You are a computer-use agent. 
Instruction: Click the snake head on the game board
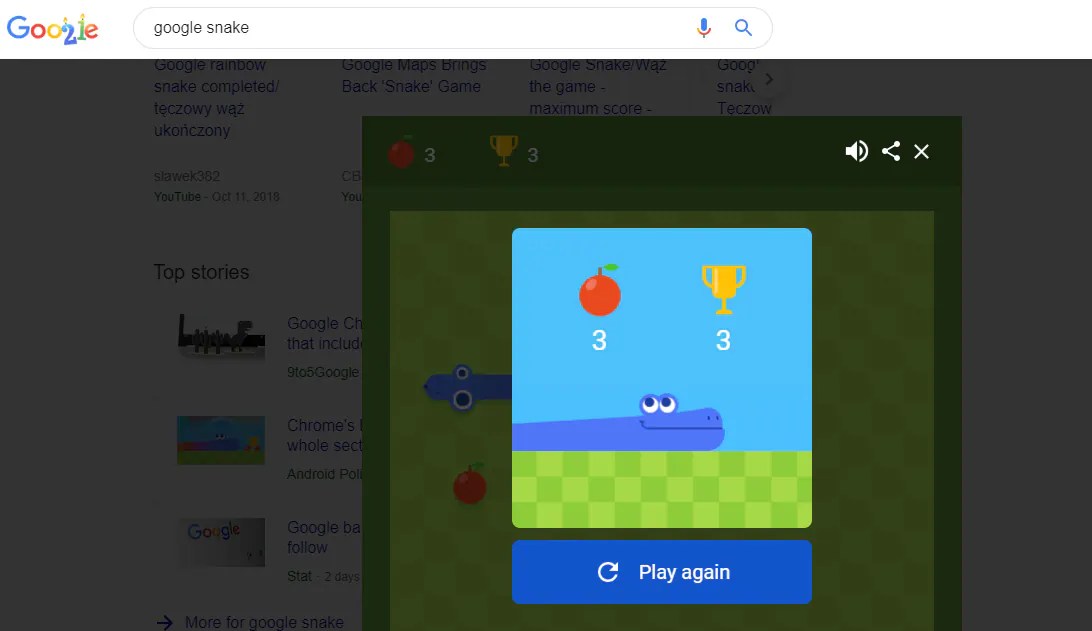(460, 387)
